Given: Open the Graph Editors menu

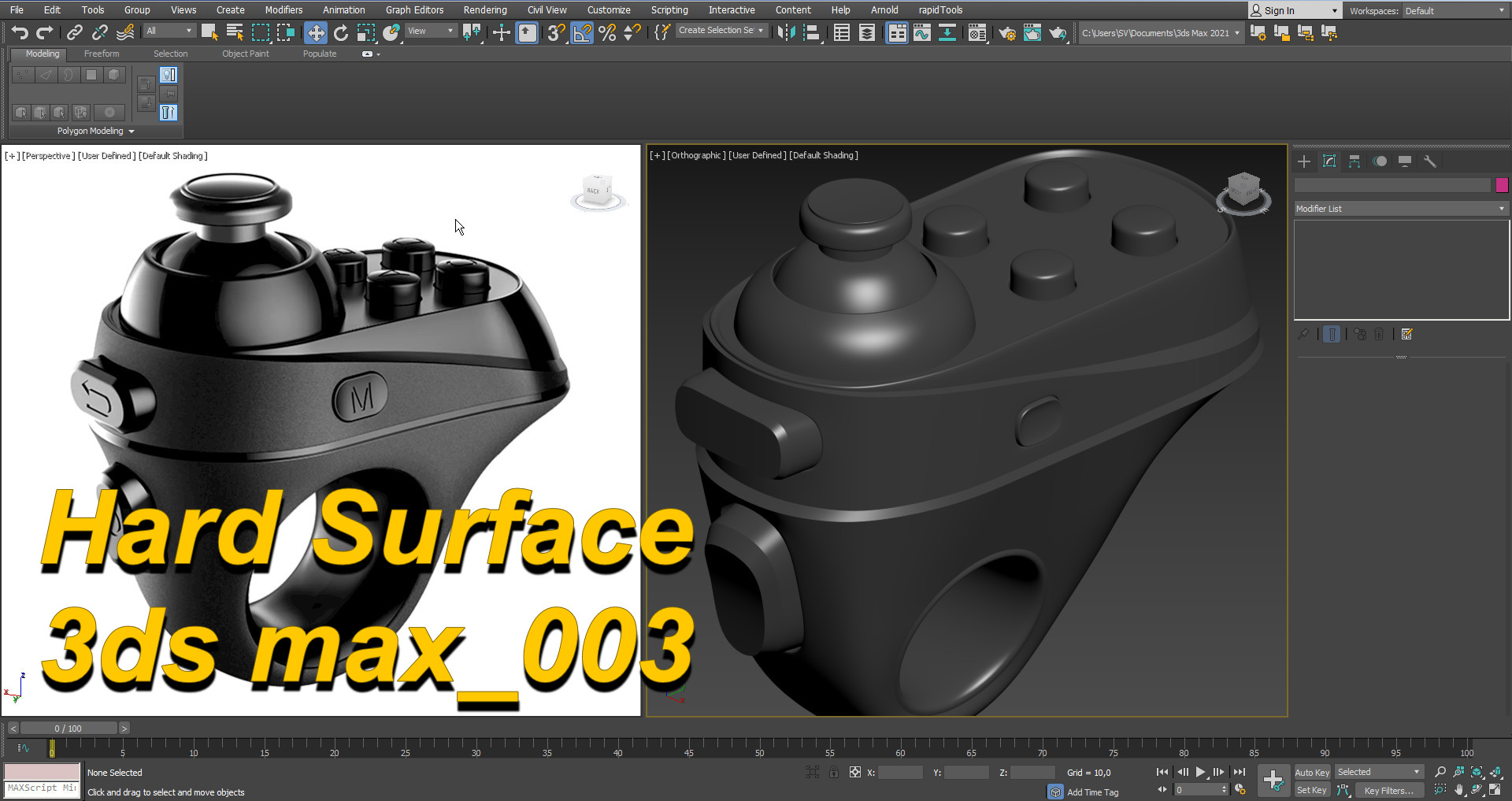Looking at the screenshot, I should click(414, 9).
